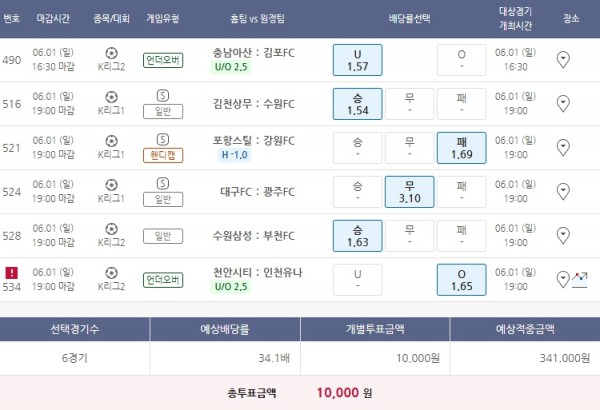Select the O option for match 490

[x=462, y=60]
